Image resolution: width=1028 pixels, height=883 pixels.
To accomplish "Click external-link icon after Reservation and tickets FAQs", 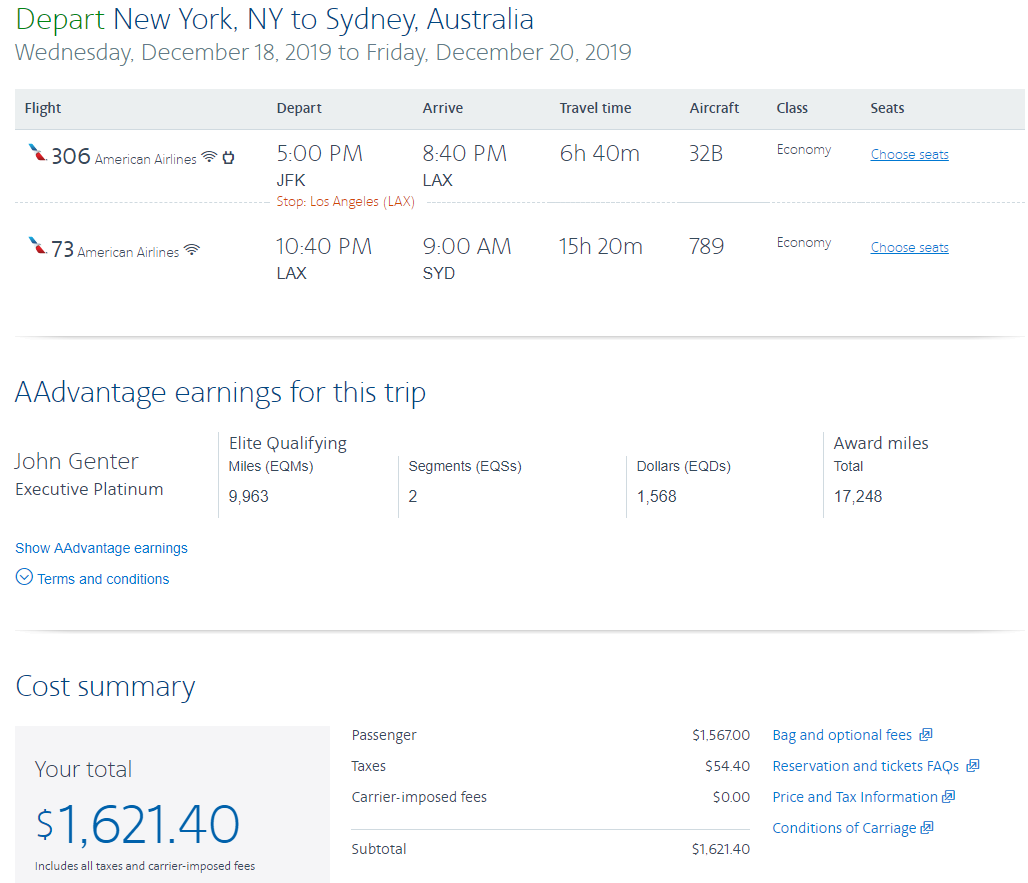I will click(972, 766).
